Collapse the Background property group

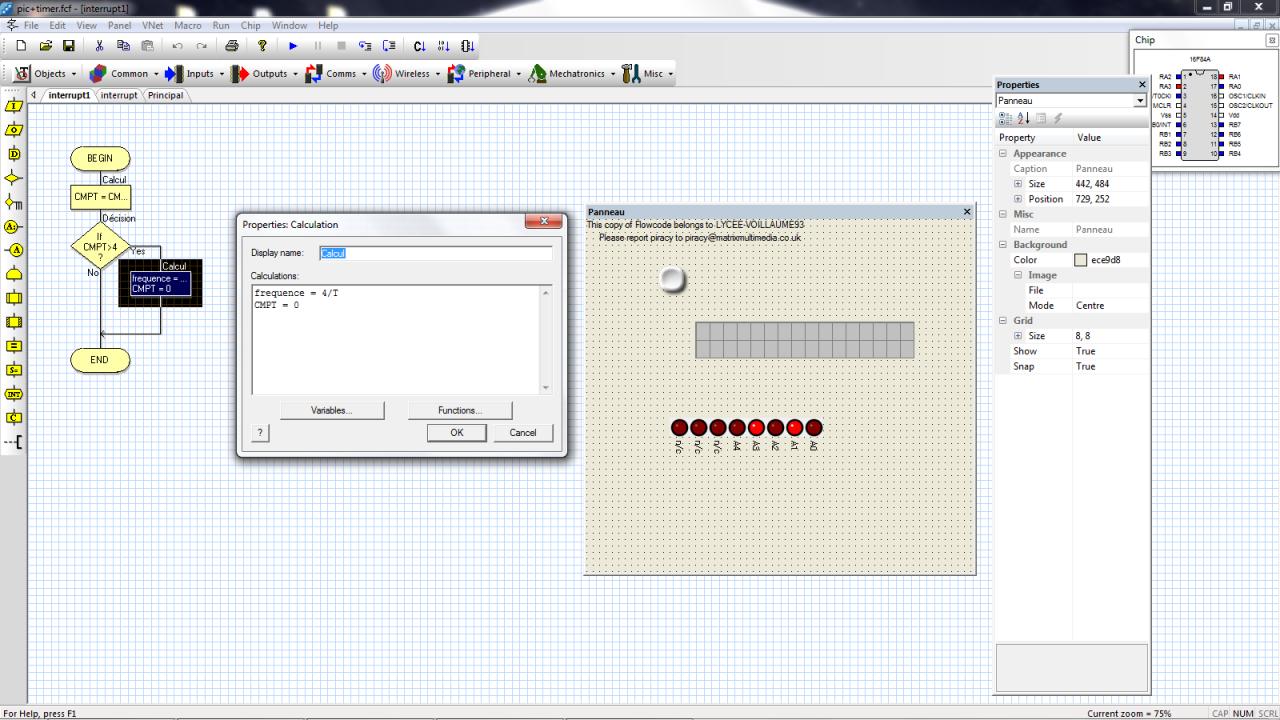tap(1003, 245)
